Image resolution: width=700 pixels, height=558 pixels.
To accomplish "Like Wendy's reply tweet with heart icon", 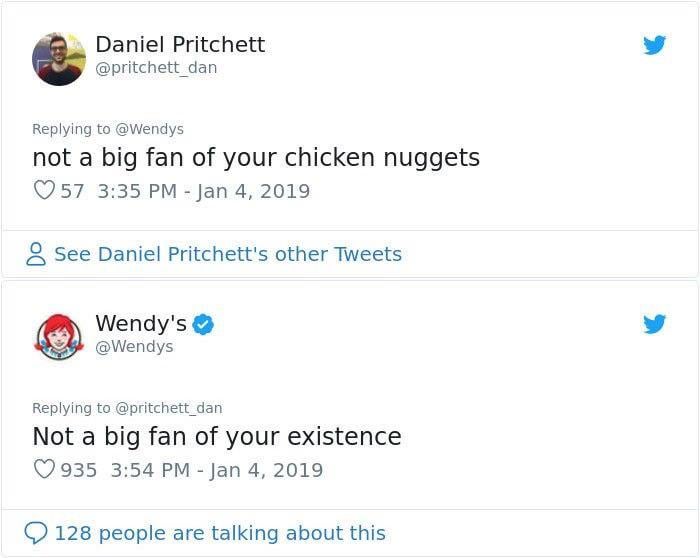I will pos(44,469).
